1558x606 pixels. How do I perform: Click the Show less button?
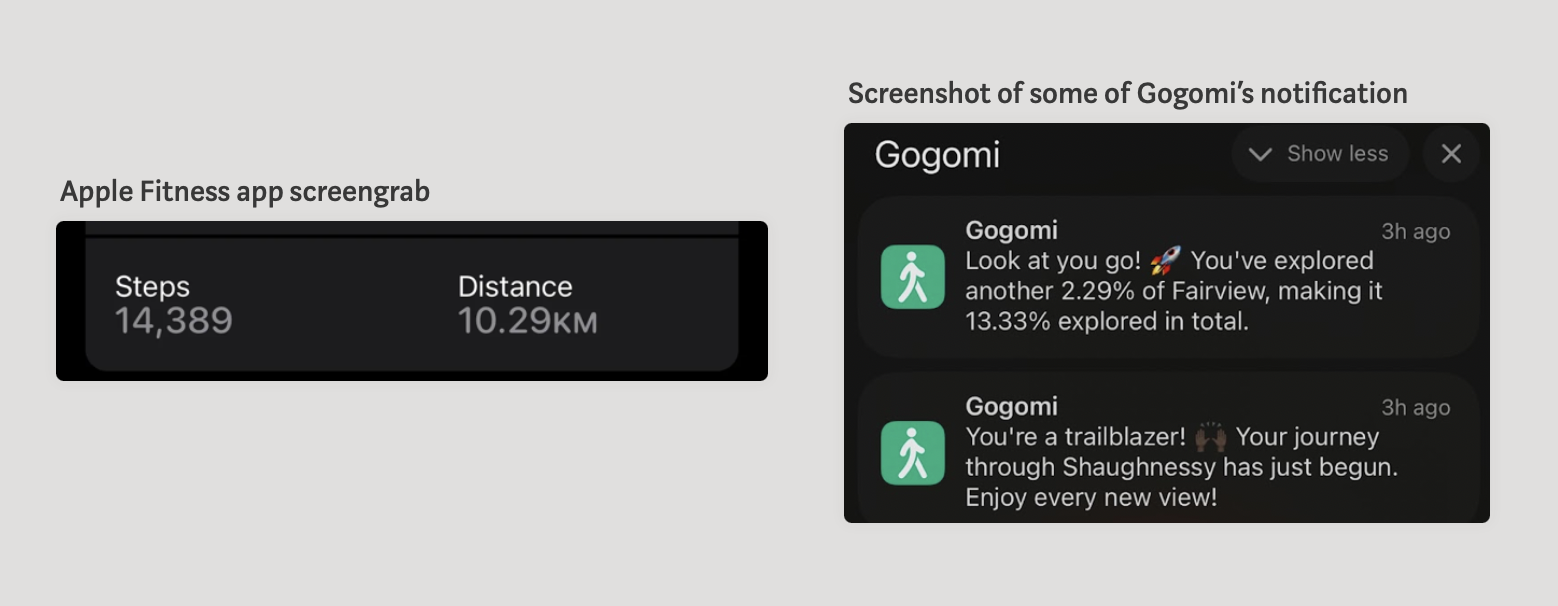point(1320,154)
